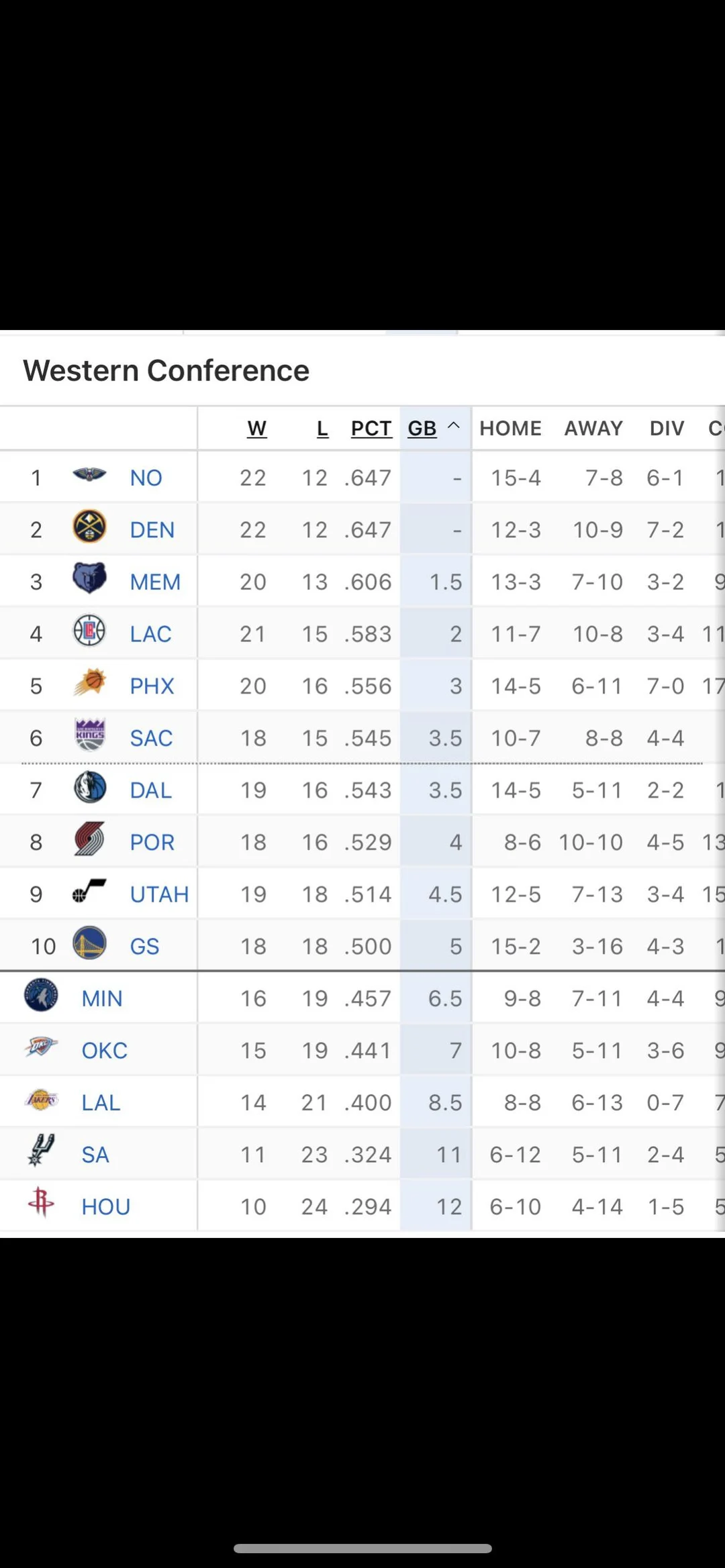This screenshot has width=725, height=1568.
Task: Tap the Golden State Warriors logo
Action: click(89, 943)
